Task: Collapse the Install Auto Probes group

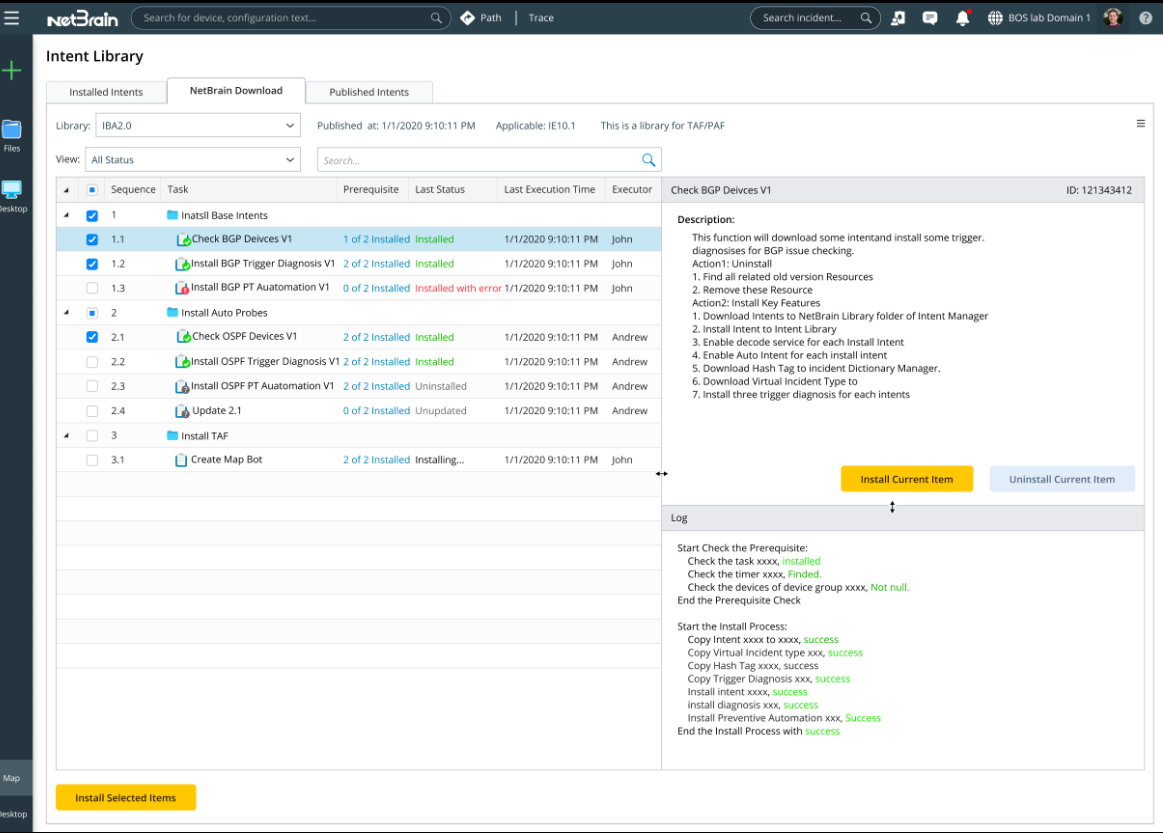Action: pyautogui.click(x=67, y=312)
